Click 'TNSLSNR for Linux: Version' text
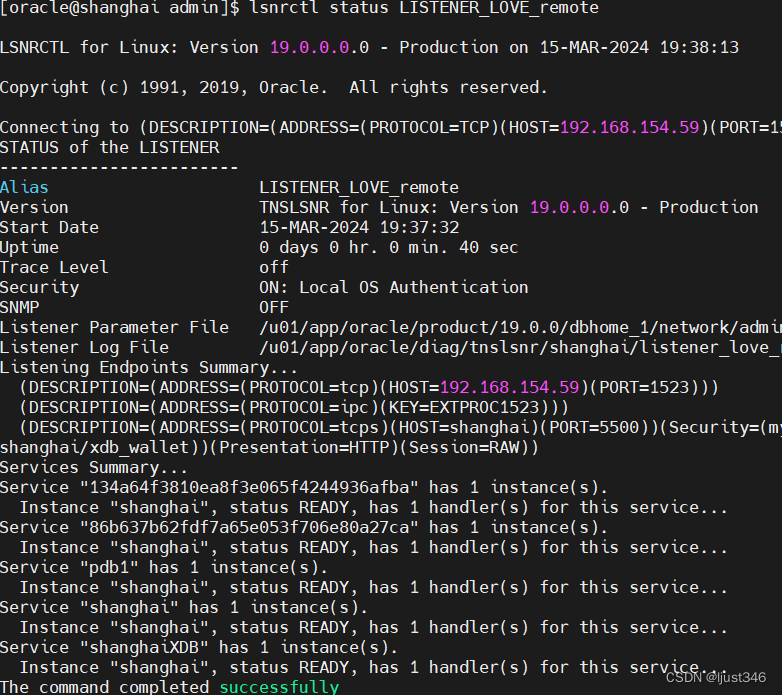Screen dimensions: 782x695 pos(389,207)
